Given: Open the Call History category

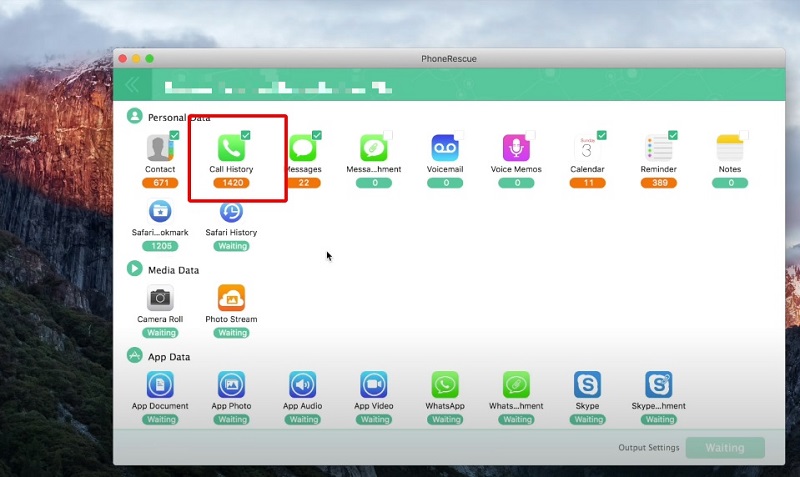Looking at the screenshot, I should pos(231,149).
